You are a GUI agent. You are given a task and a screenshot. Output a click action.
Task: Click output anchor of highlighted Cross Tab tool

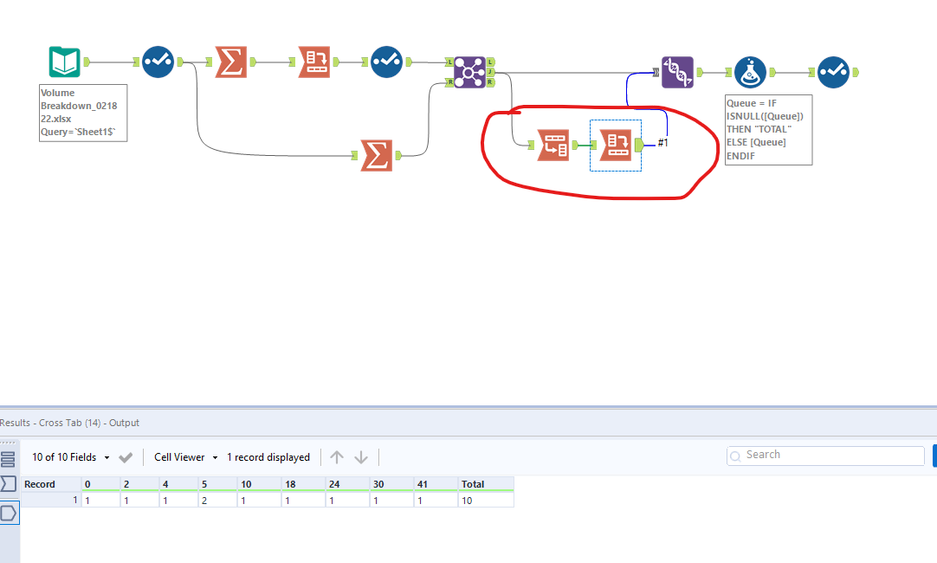click(x=639, y=145)
